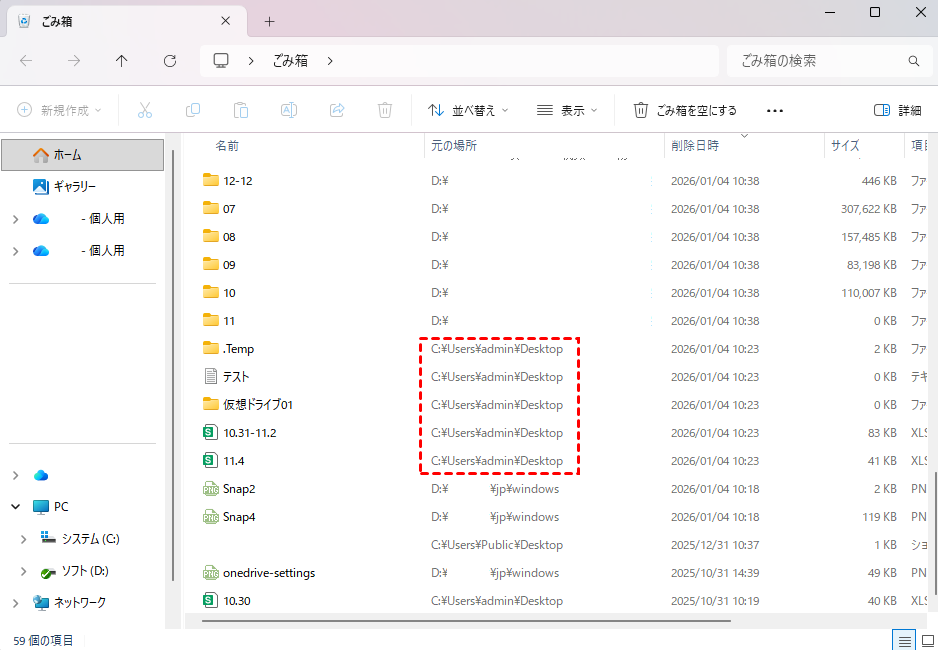
Task: Switch to details list view in status bar
Action: (x=904, y=640)
